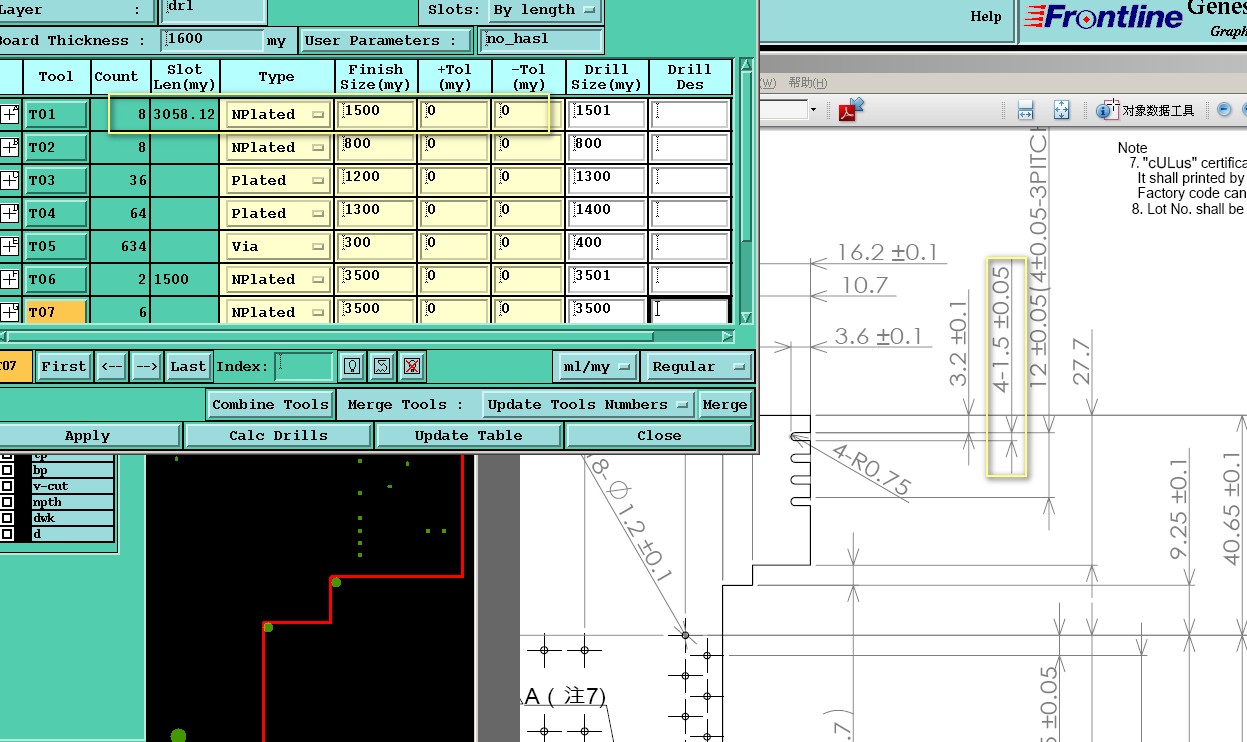Click the shape icon left of T02
Viewport: 1247px width, 742px height.
pyautogui.click(x=10, y=147)
